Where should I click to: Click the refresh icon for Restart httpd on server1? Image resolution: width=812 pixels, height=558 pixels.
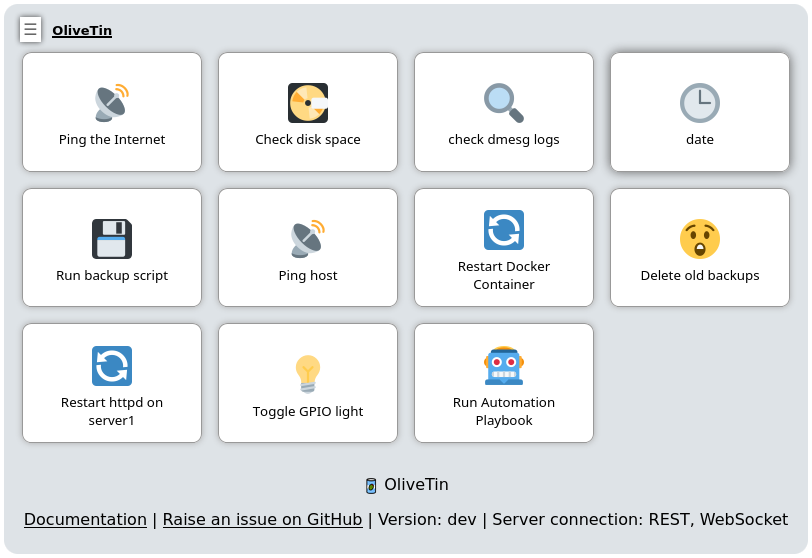pos(112,366)
